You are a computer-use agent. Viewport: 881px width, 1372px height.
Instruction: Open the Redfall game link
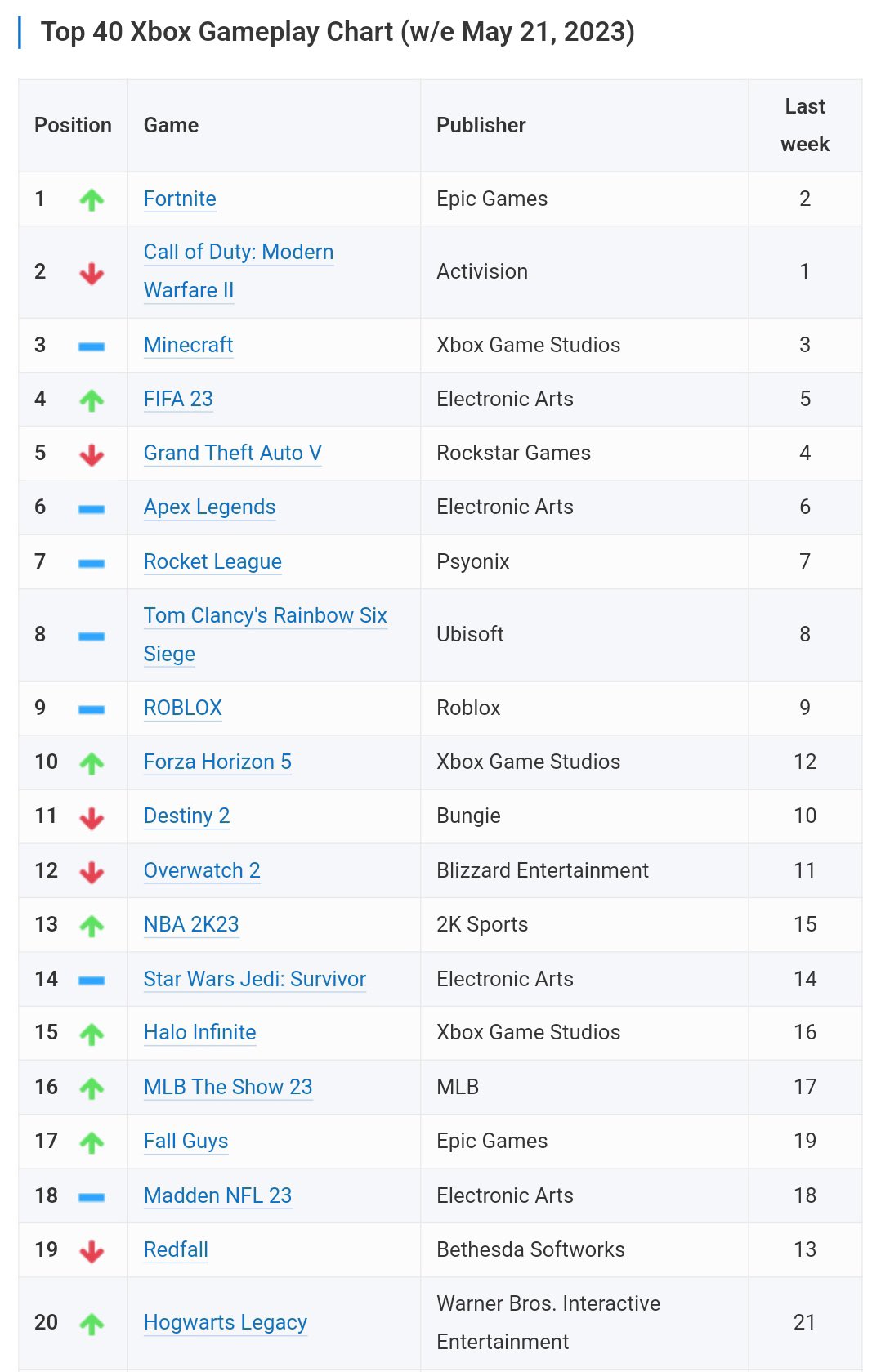(176, 1249)
